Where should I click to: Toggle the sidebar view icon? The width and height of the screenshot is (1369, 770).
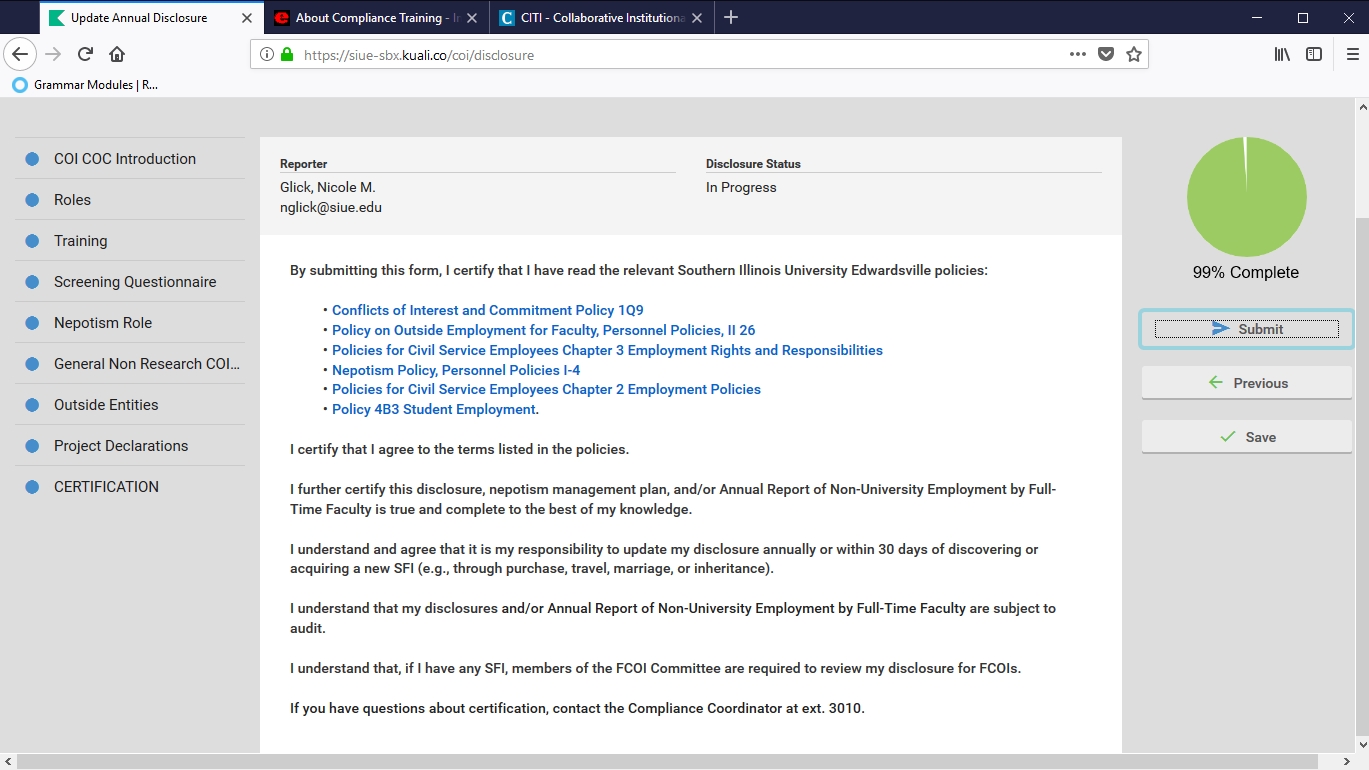coord(1314,54)
